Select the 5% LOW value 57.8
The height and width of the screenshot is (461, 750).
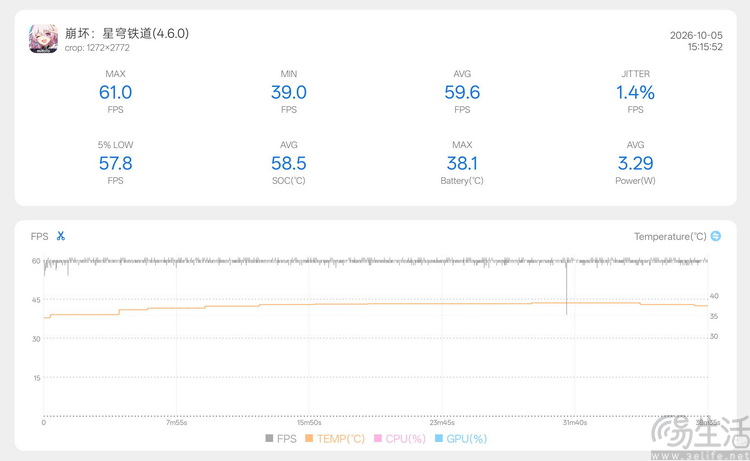coord(115,164)
